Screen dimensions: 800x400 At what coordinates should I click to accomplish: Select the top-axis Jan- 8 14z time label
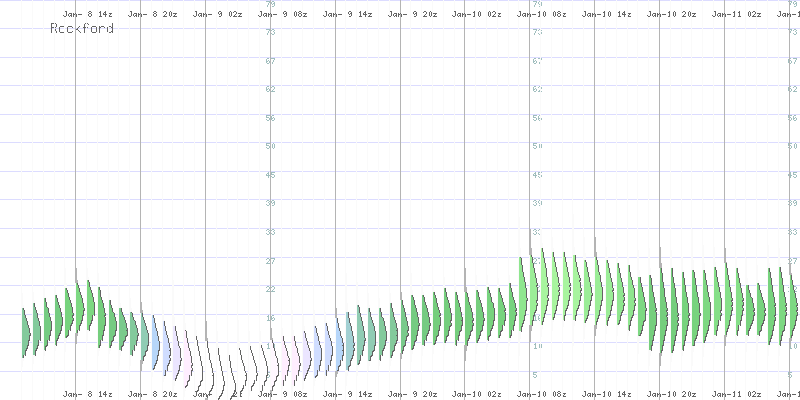(87, 15)
